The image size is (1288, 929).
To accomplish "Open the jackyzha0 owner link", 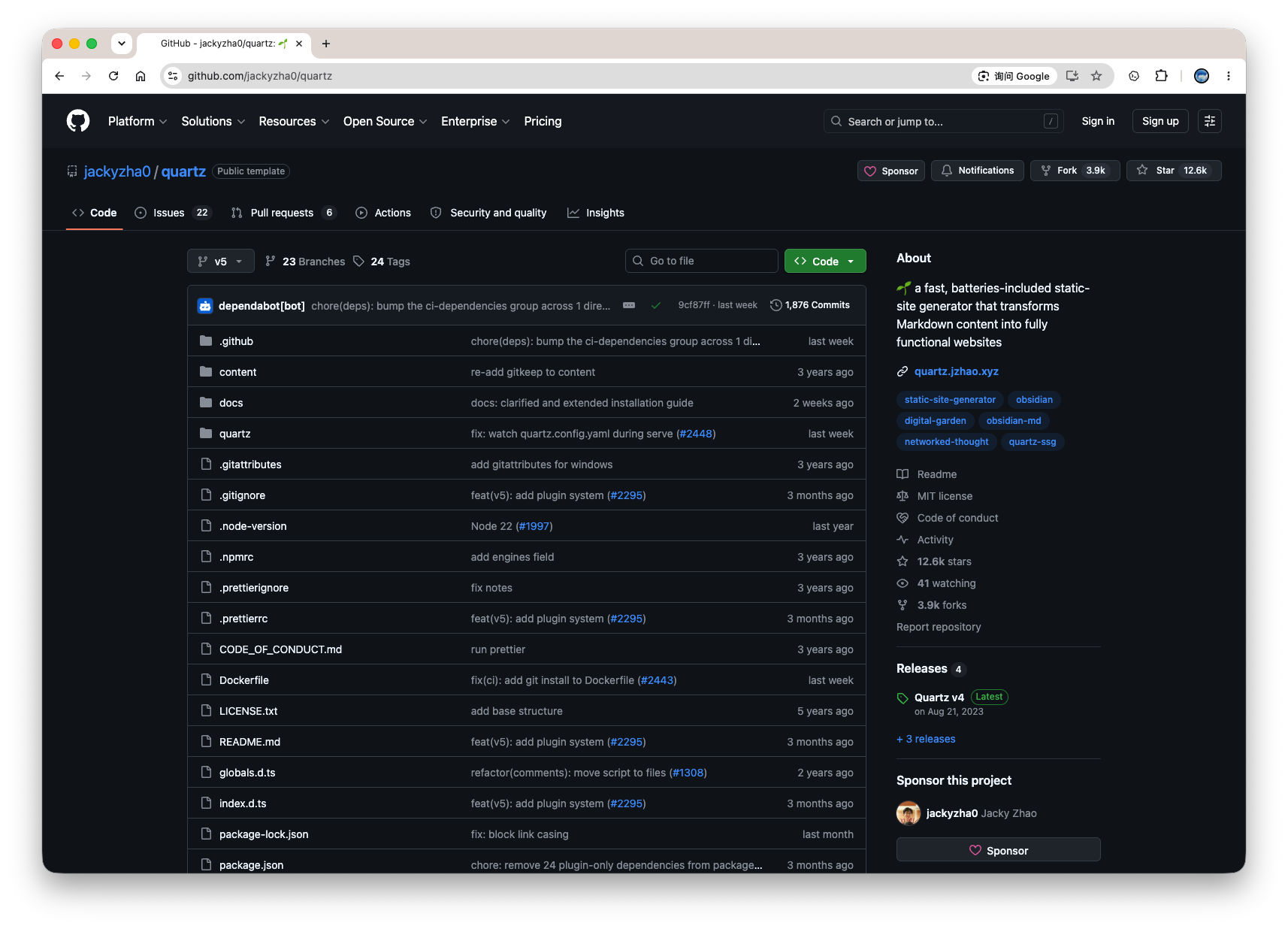I will pos(117,171).
